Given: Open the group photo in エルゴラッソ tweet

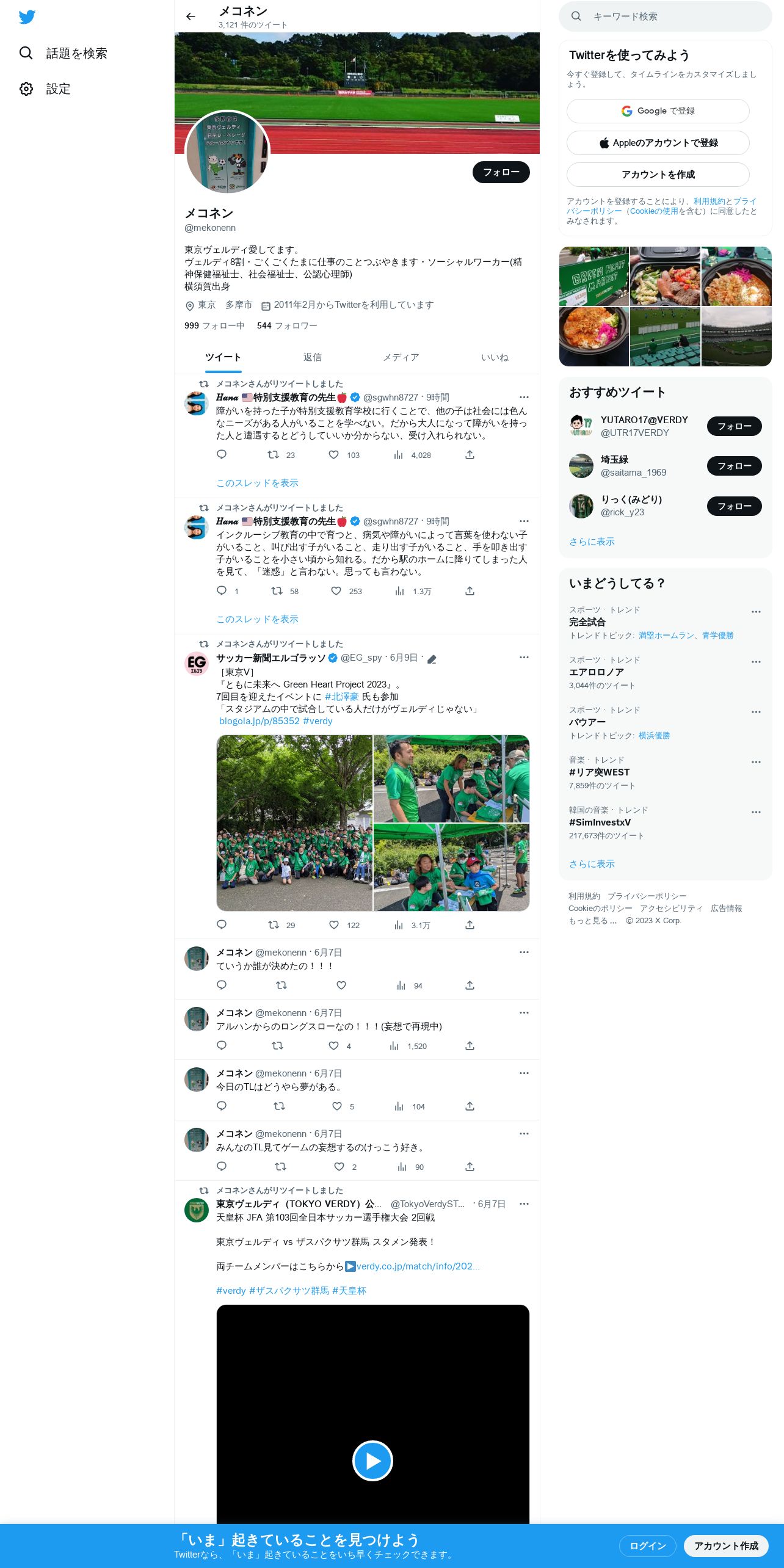Looking at the screenshot, I should [x=294, y=823].
